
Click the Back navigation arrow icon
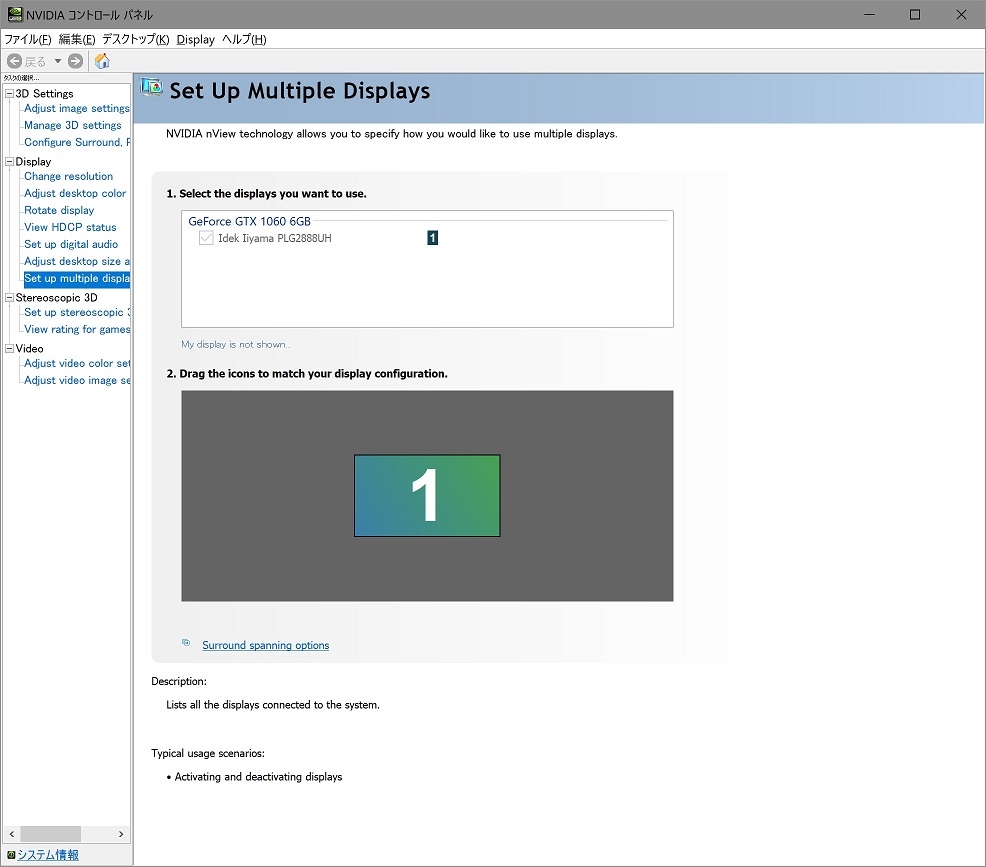coord(14,61)
